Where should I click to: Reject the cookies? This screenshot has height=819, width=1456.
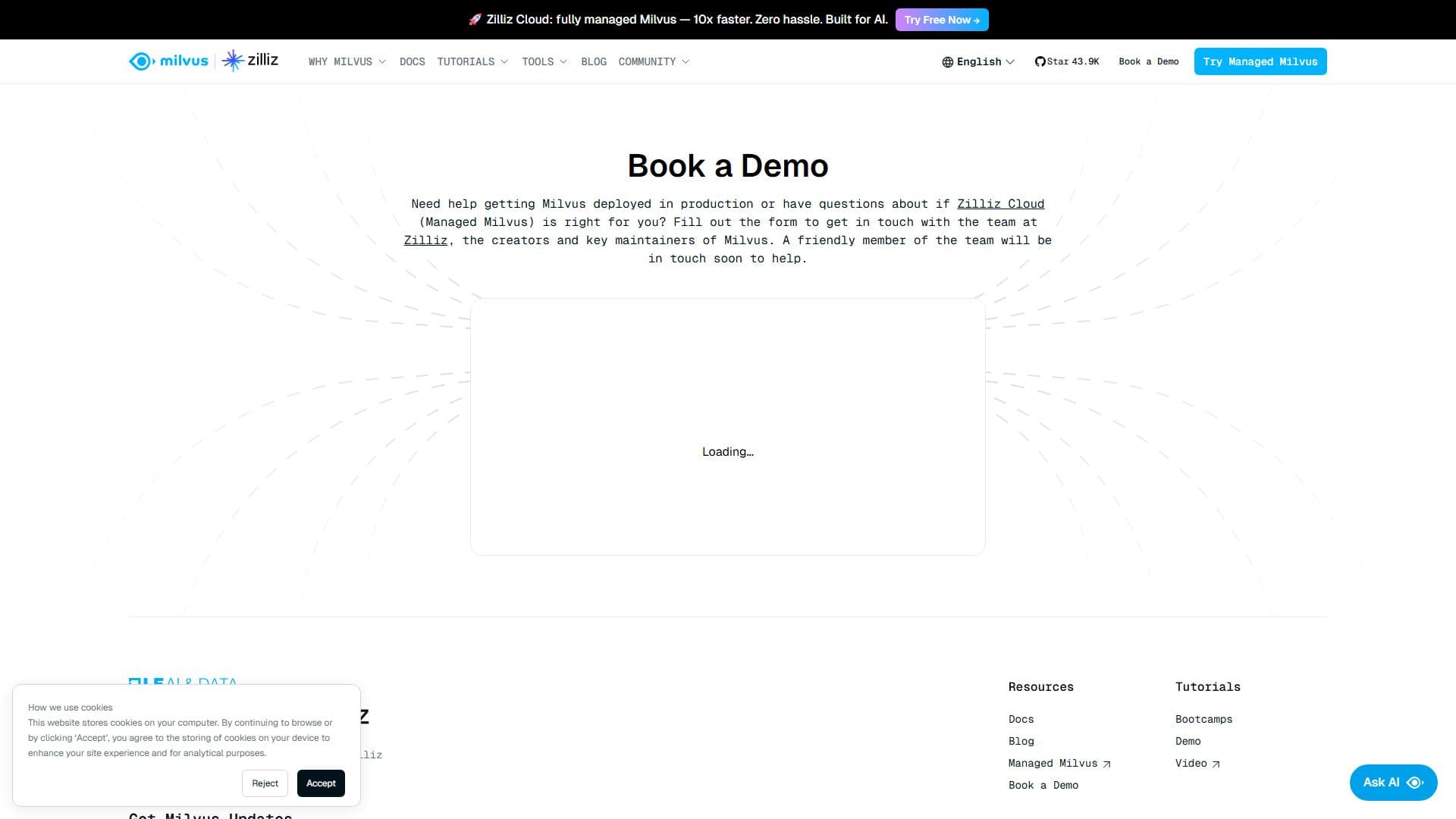(265, 783)
